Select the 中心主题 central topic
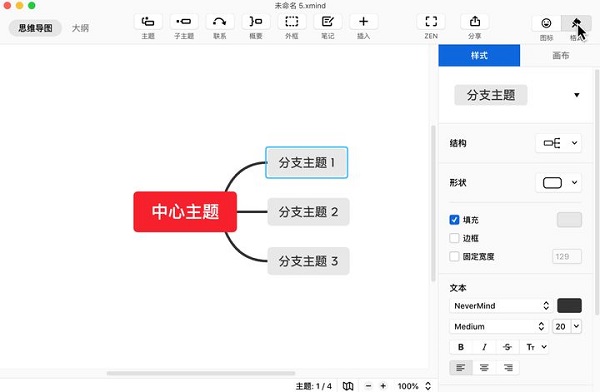The image size is (600, 392). tap(185, 212)
